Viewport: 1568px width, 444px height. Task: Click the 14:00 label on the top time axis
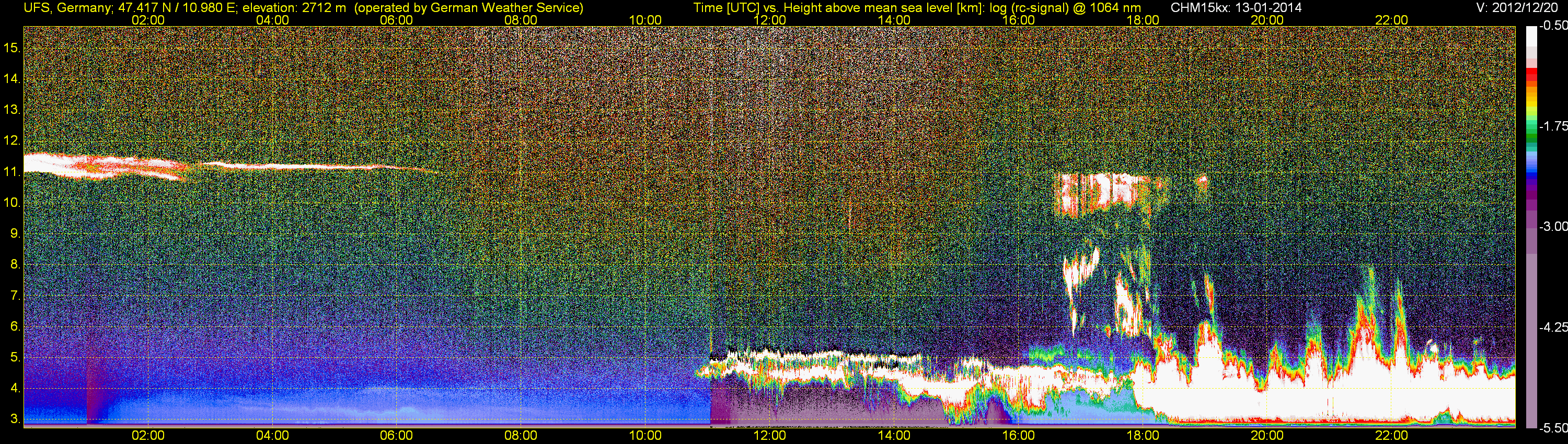(x=894, y=20)
